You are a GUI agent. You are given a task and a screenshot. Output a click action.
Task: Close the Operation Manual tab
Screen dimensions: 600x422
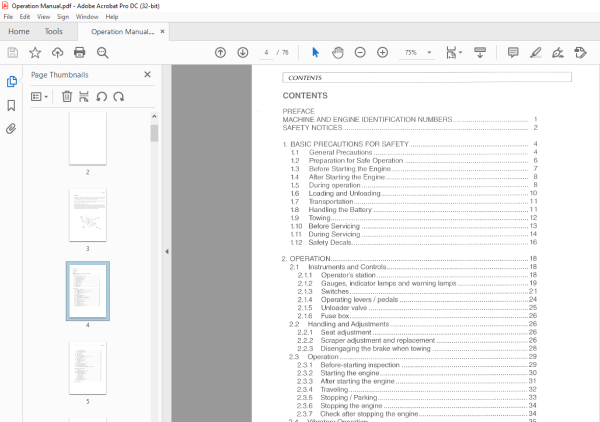pos(162,31)
